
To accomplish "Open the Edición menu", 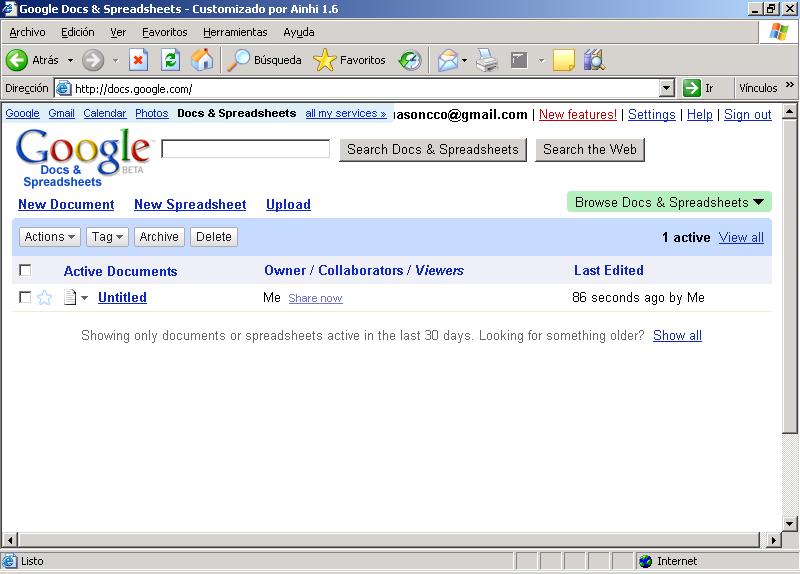I will (78, 32).
